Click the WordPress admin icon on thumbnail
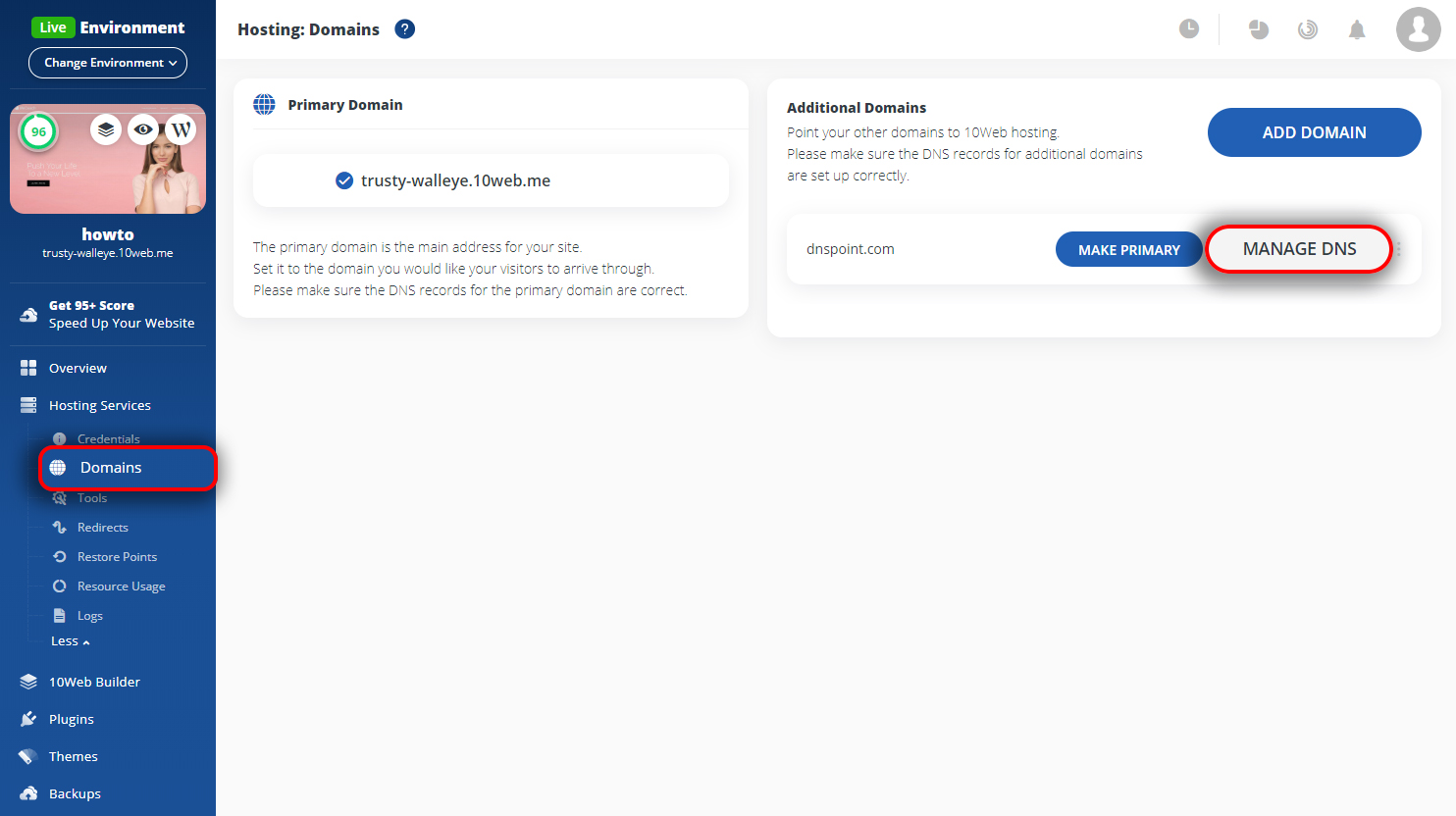Screen dimensions: 1456x816 [x=182, y=129]
